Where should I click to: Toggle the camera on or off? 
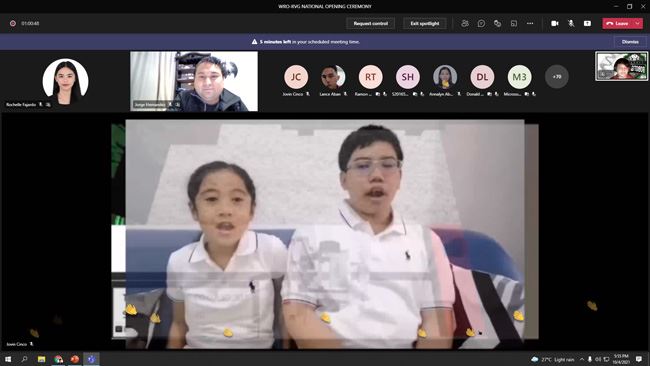click(x=555, y=24)
